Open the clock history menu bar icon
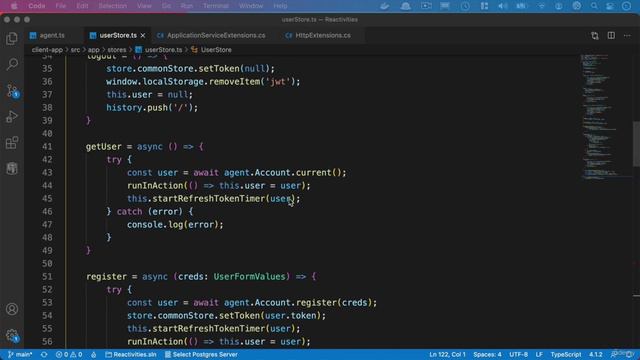Viewport: 640px width, 360px height. 465,6
